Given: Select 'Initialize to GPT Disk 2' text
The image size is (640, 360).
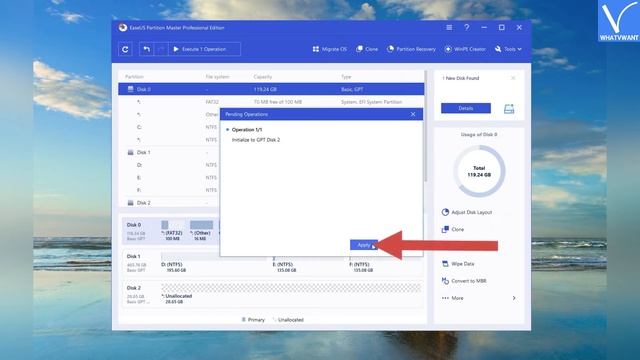Looking at the screenshot, I should (256, 140).
